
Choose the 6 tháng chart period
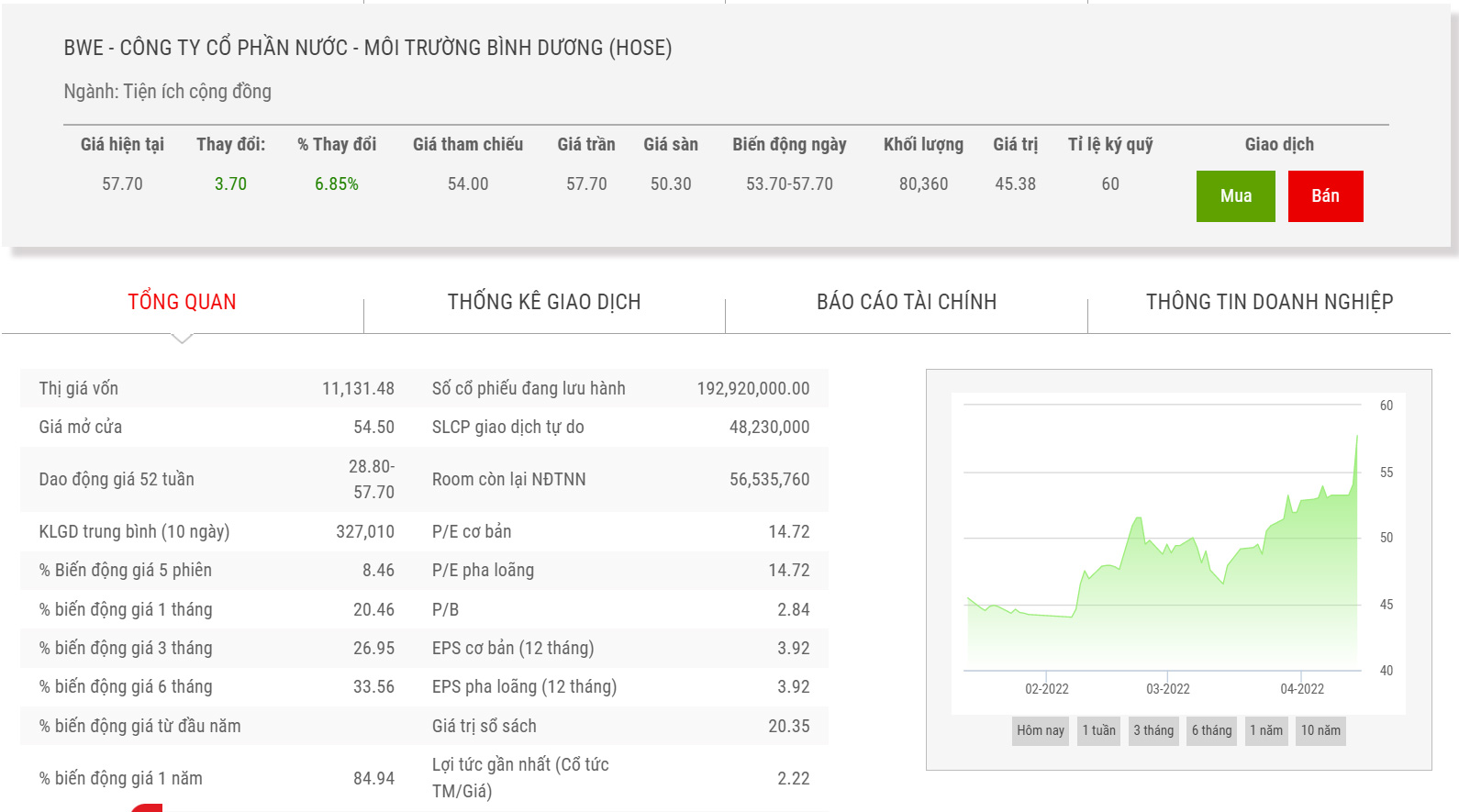pyautogui.click(x=1211, y=730)
